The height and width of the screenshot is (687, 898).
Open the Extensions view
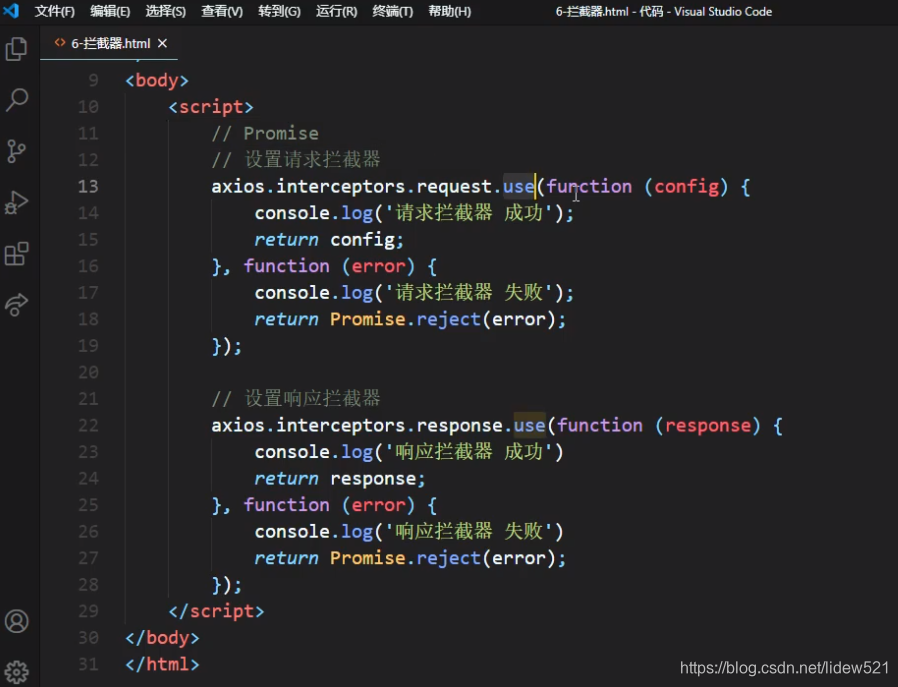pos(16,254)
